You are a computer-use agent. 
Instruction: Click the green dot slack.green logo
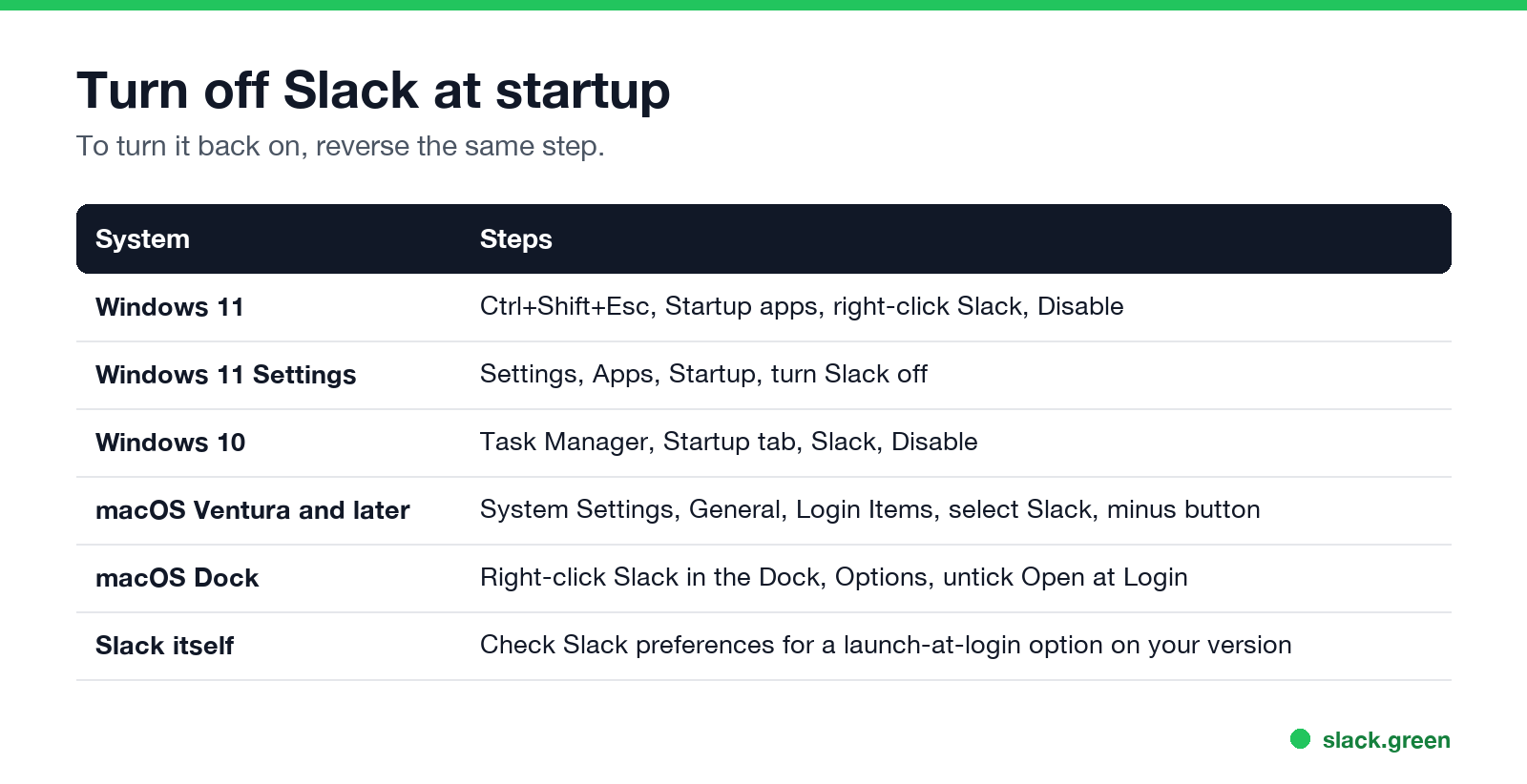pyautogui.click(x=1300, y=739)
